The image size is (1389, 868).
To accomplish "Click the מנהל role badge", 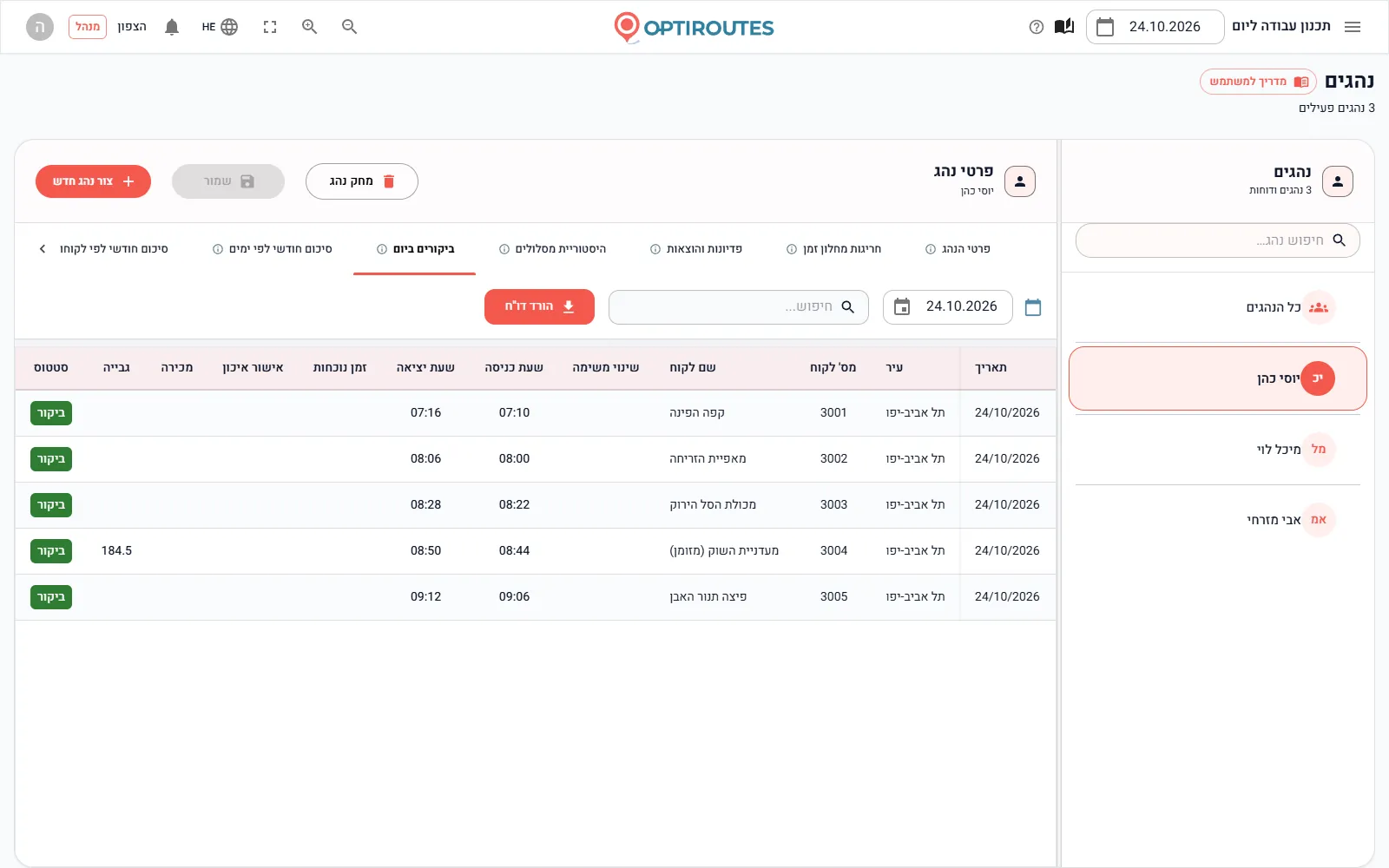I will coord(88,27).
